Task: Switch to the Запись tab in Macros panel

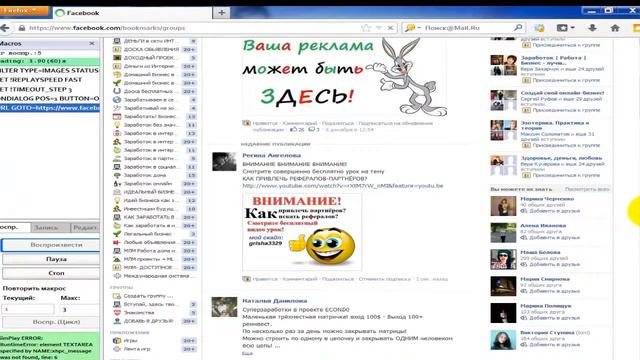Action: coord(50,227)
